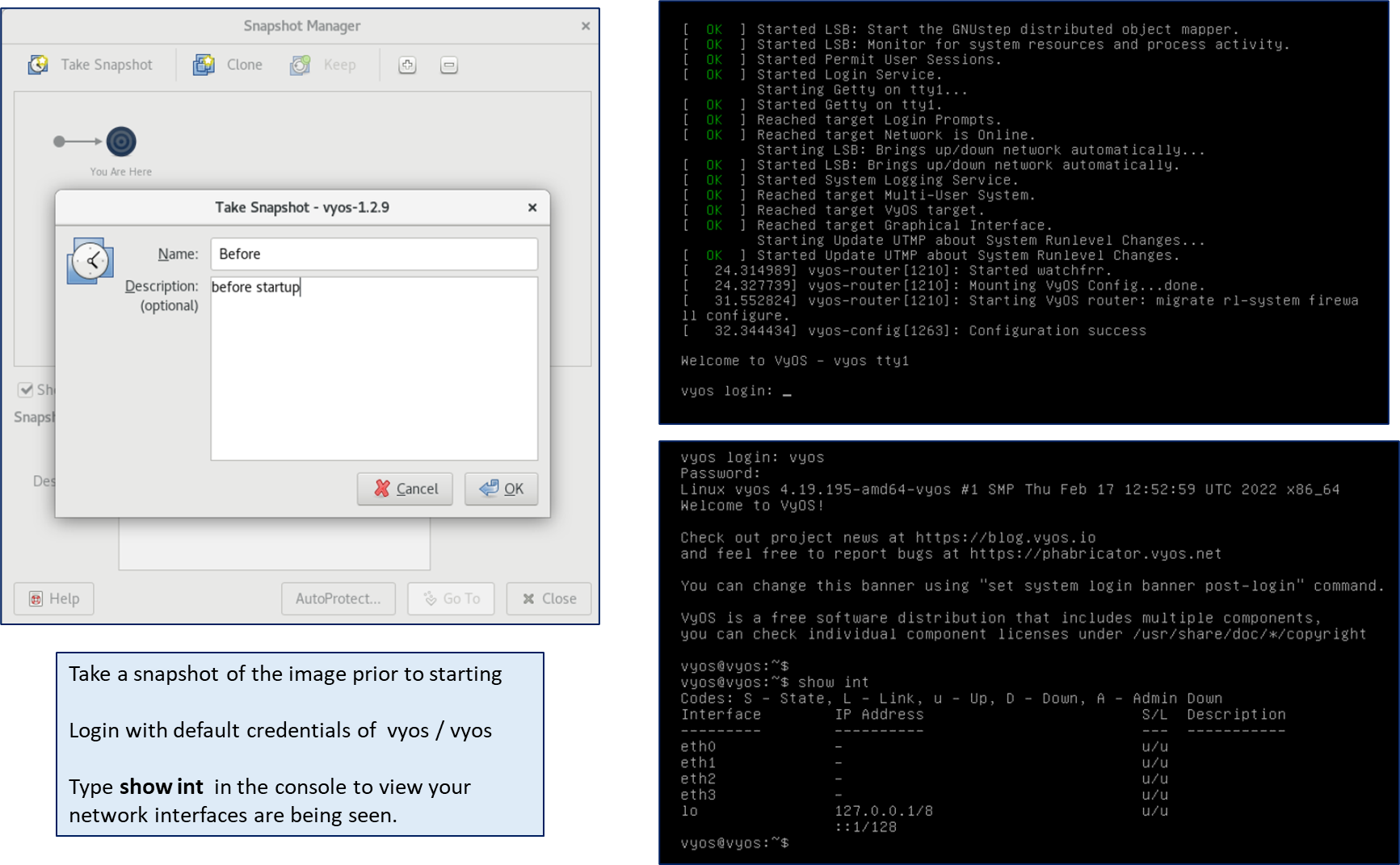Click Close button in Snapshot Manager
The image size is (1400, 865).
coord(549,598)
